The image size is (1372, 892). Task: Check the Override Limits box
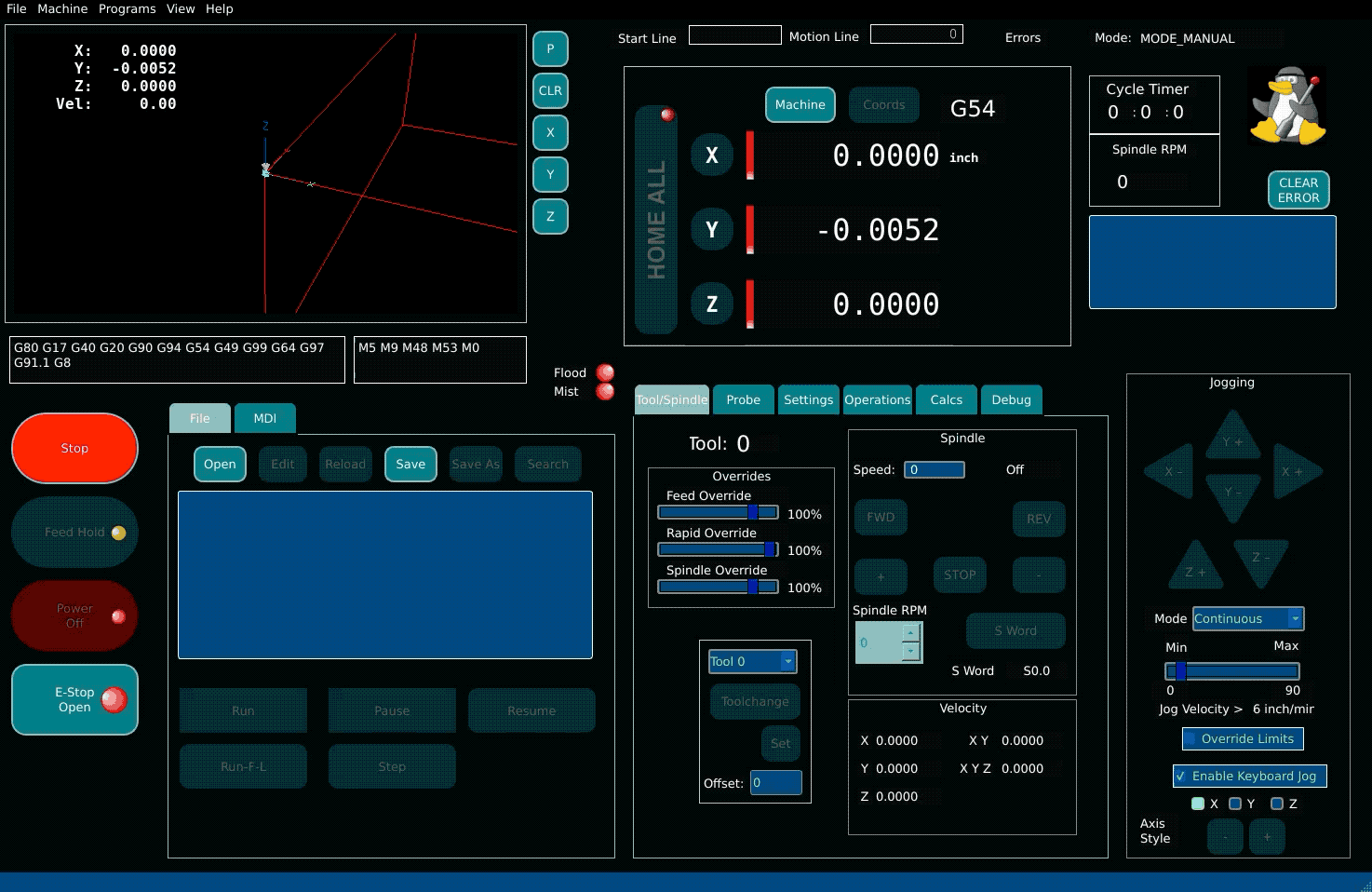pyautogui.click(x=1190, y=739)
